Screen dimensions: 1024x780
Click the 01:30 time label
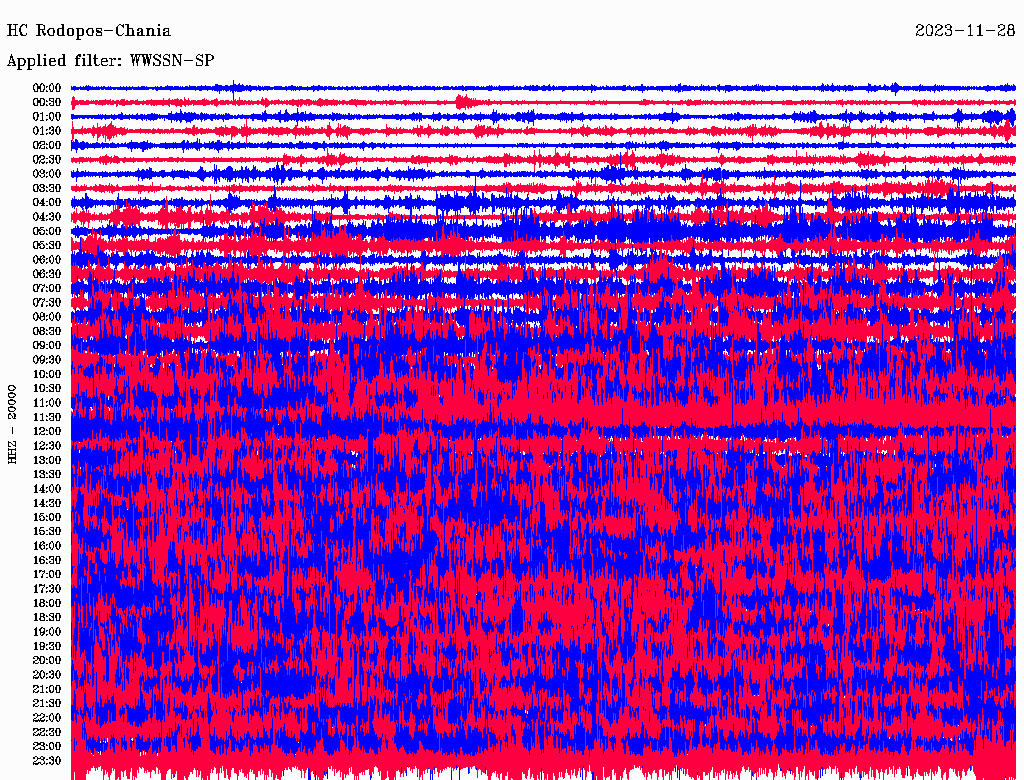pyautogui.click(x=47, y=131)
